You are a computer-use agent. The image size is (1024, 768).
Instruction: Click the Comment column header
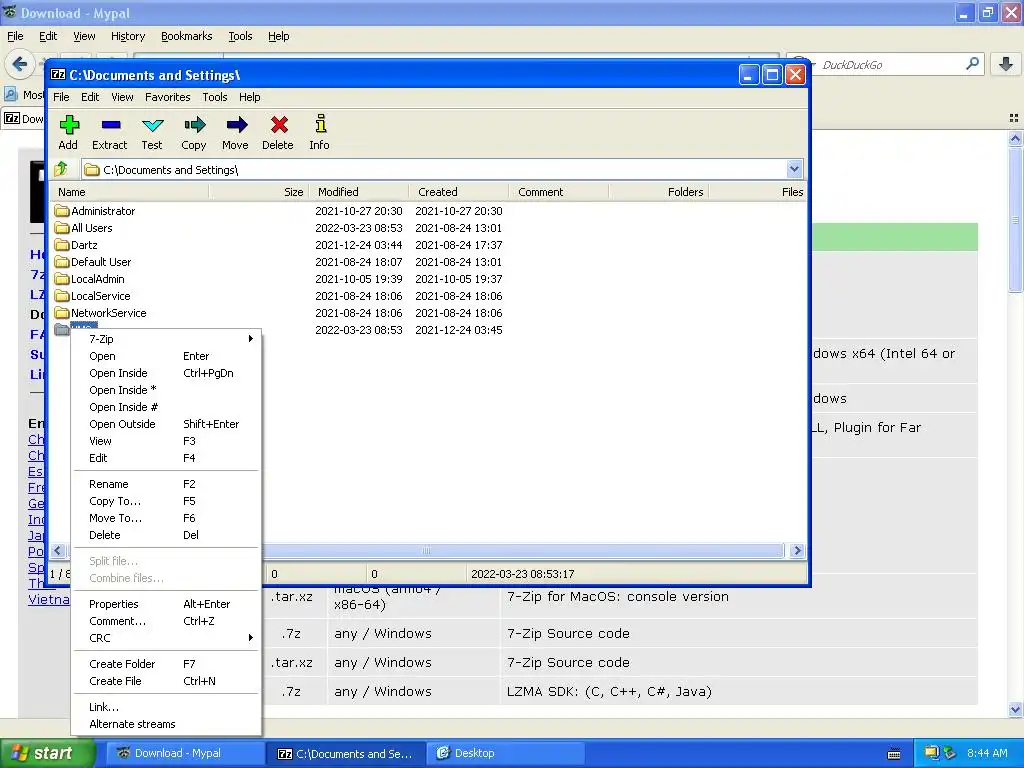point(558,191)
